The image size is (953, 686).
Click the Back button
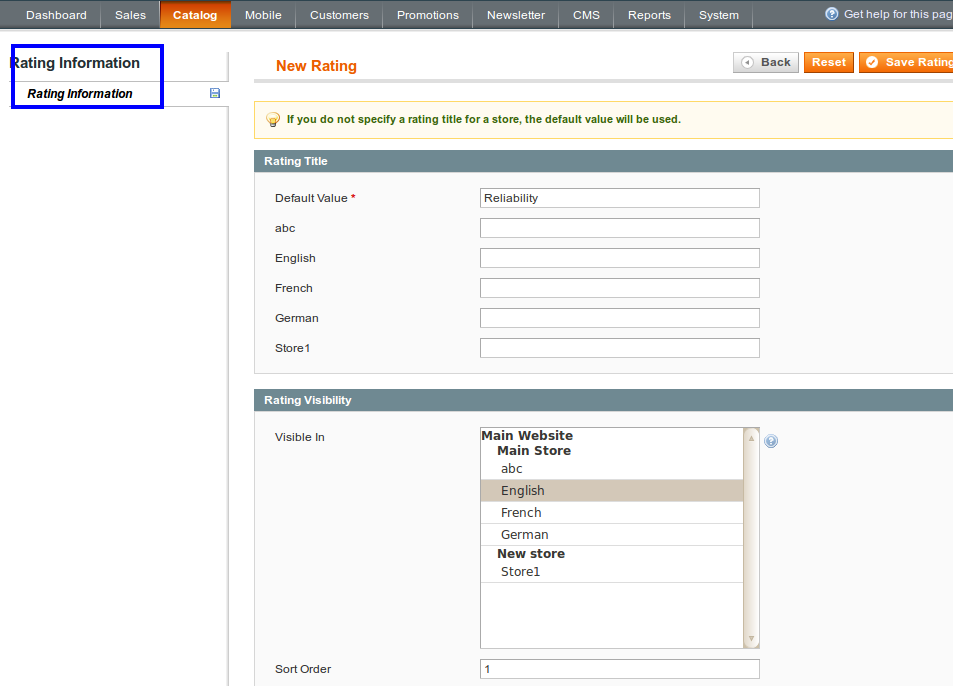(766, 62)
